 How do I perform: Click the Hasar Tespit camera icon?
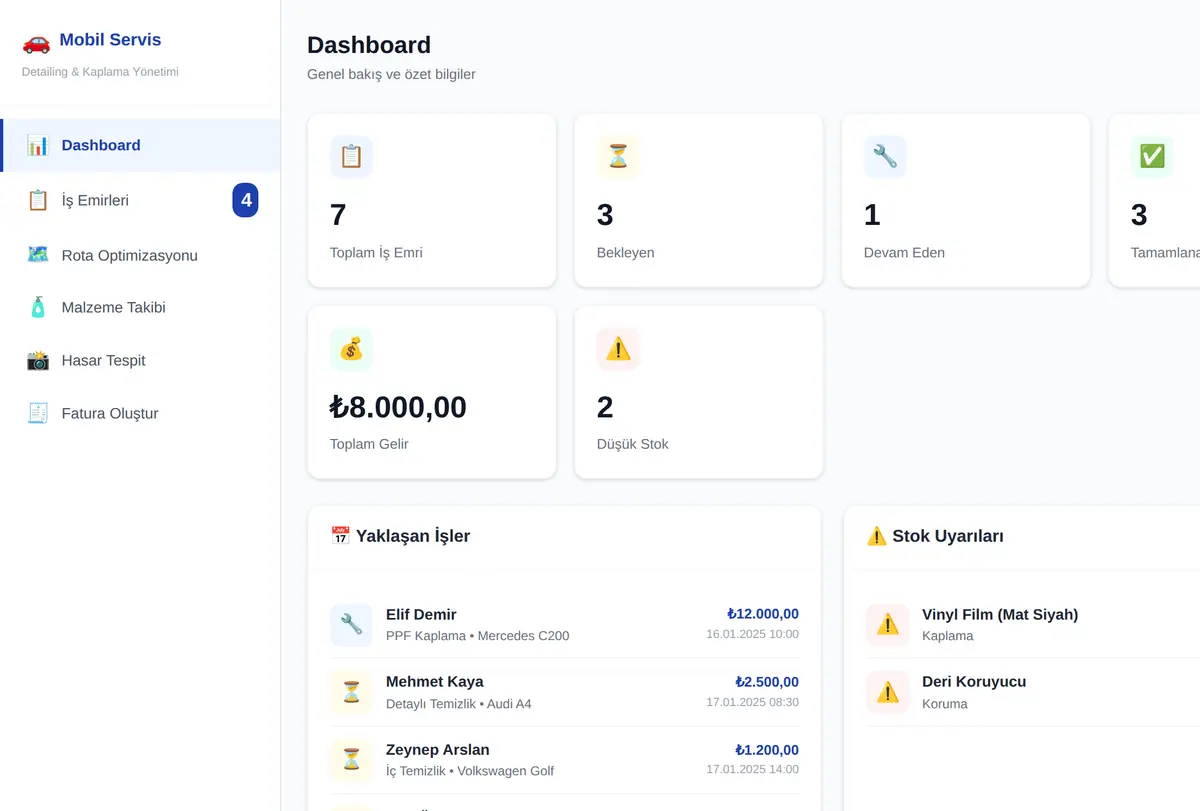coord(38,360)
